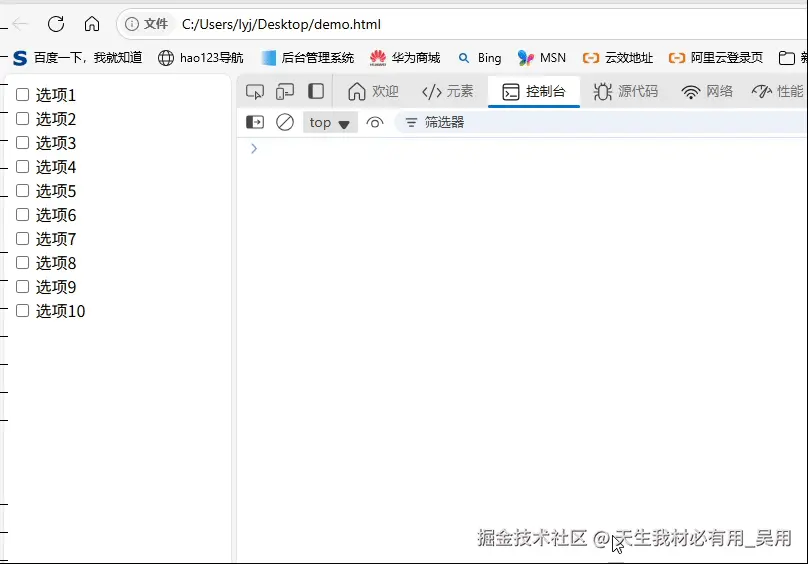Open the bookmarks folder icon
Image resolution: width=808 pixels, height=564 pixels.
pos(786,58)
